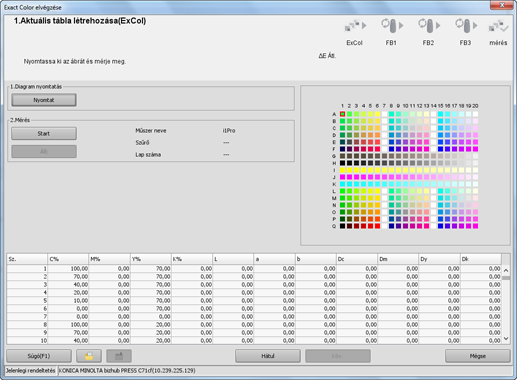Screen dimensions: 517x380
Task: Click the mérés measurement step icon
Action: (x=499, y=26)
